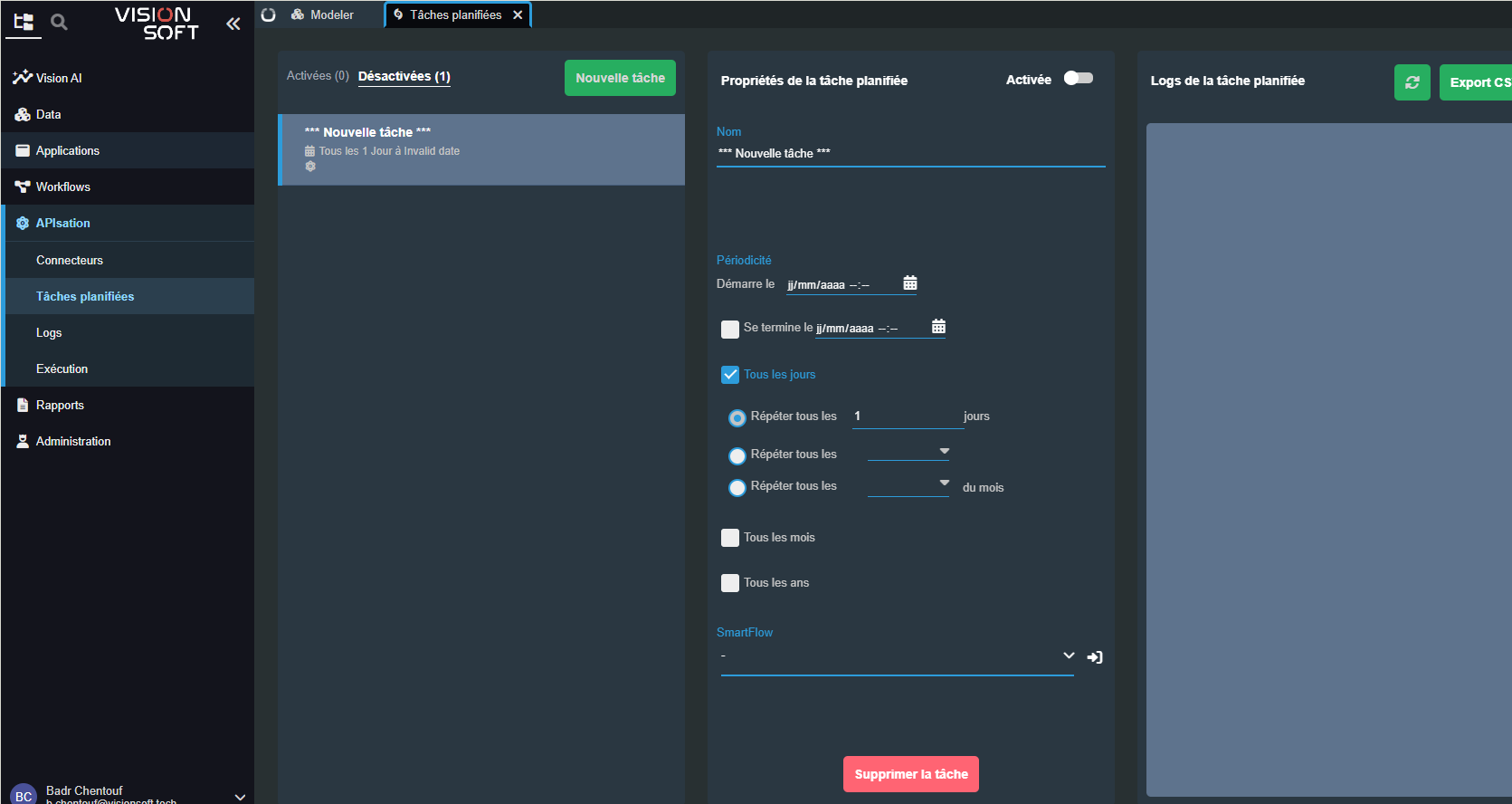1512x804 pixels.
Task: Click the Nom input field
Action: pyautogui.click(x=910, y=154)
